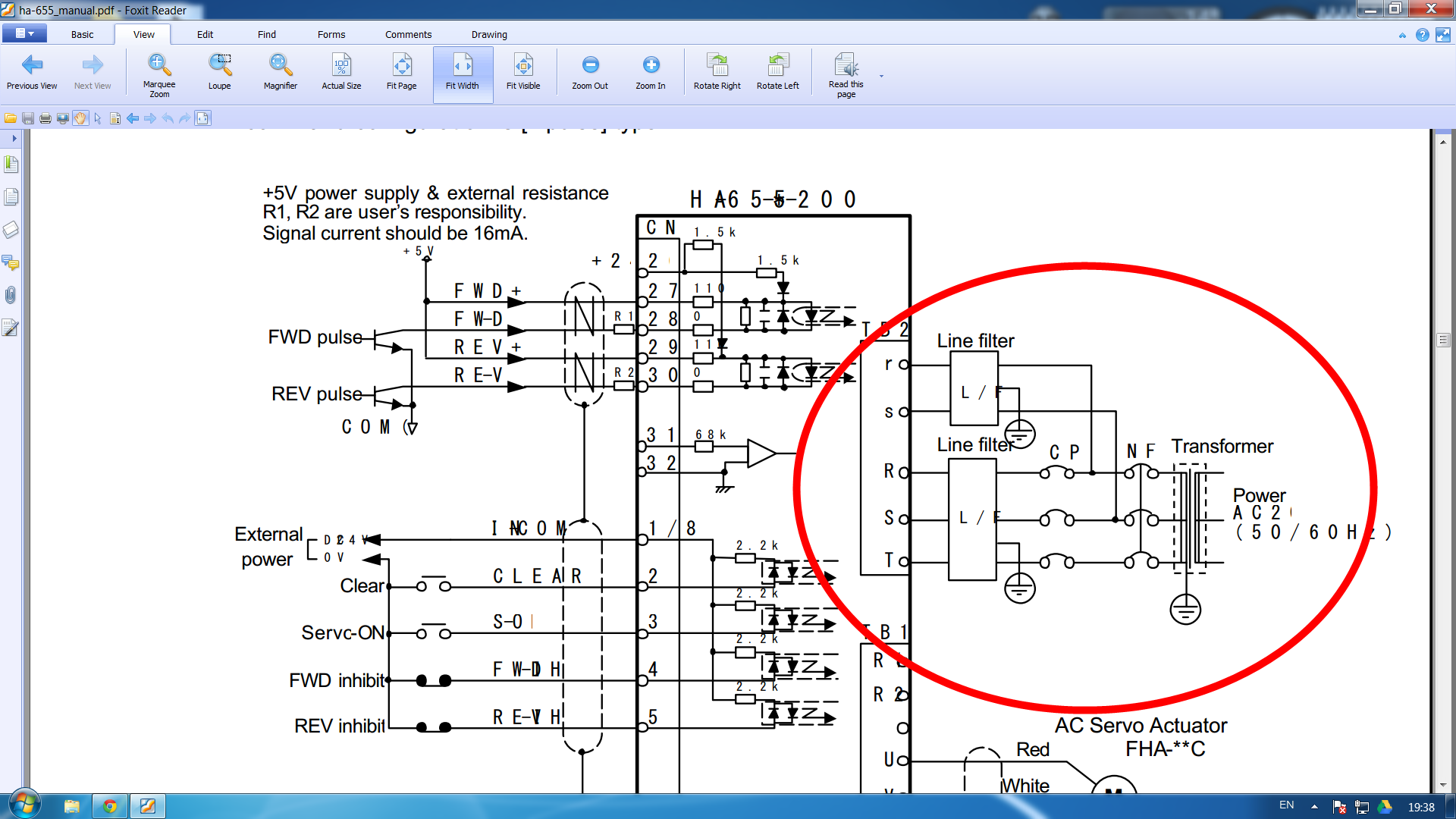Toggle the Fit Width view mode
The height and width of the screenshot is (819, 1456).
point(462,74)
